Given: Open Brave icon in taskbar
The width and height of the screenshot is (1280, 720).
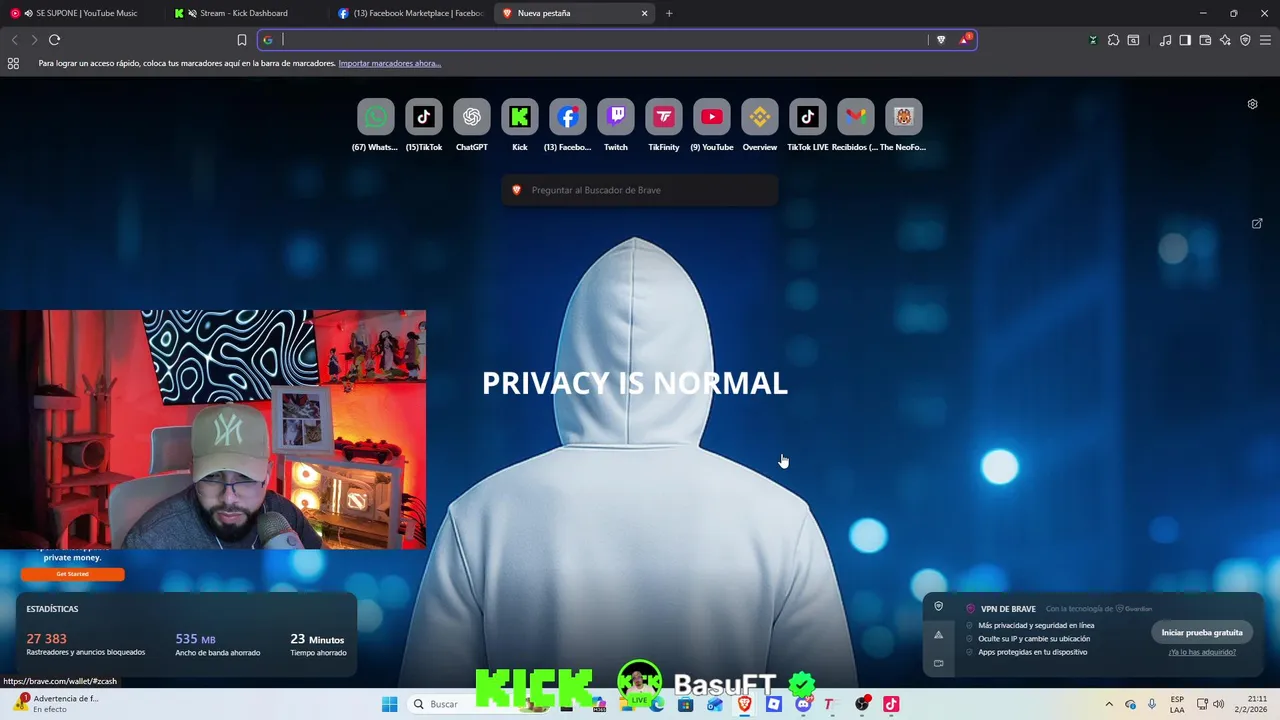Looking at the screenshot, I should coord(744,704).
